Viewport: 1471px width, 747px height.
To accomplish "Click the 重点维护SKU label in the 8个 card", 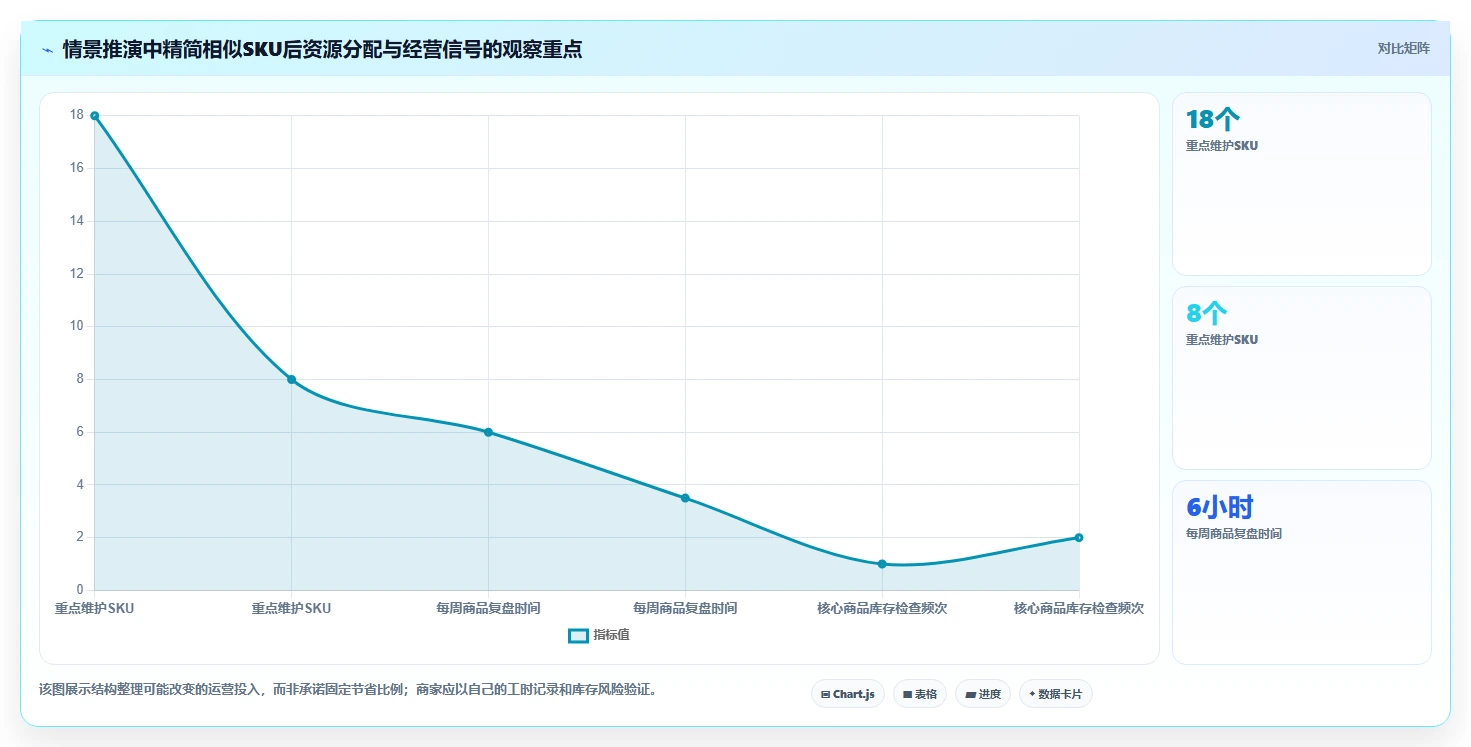I will (x=1222, y=340).
